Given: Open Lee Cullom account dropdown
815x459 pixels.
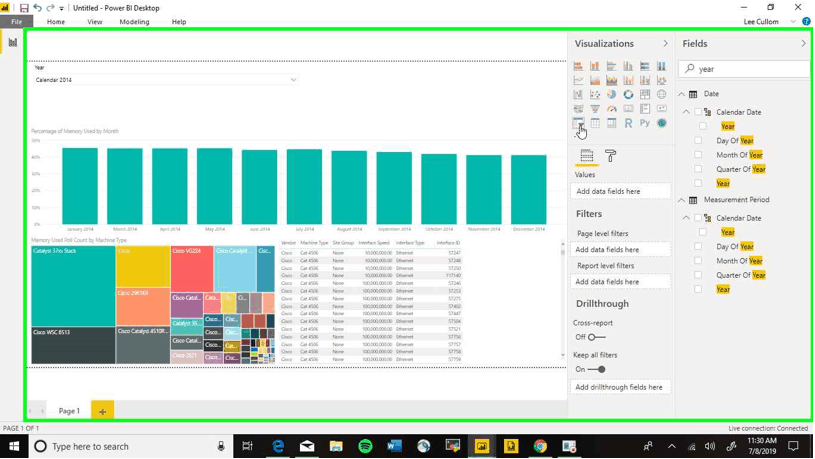Looking at the screenshot, I should tap(793, 22).
